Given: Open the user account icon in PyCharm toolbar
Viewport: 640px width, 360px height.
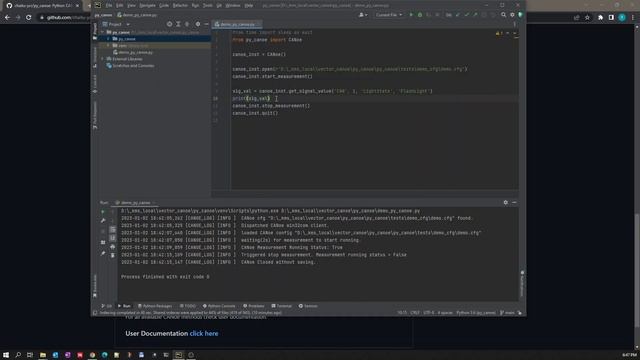Looking at the screenshot, I should [x=362, y=15].
